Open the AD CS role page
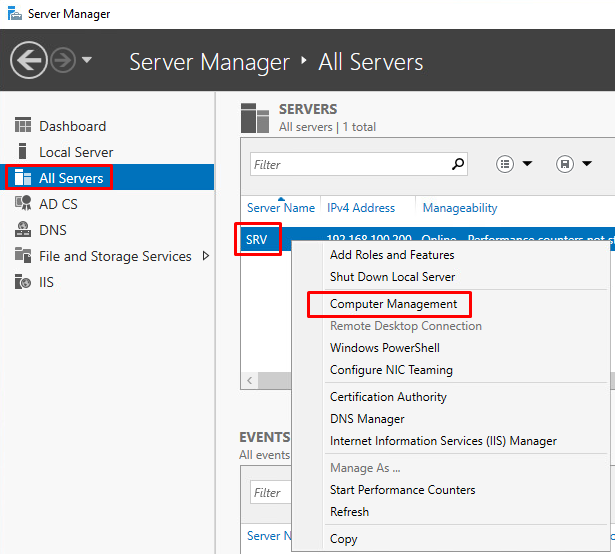The height and width of the screenshot is (554, 615). coord(58,204)
